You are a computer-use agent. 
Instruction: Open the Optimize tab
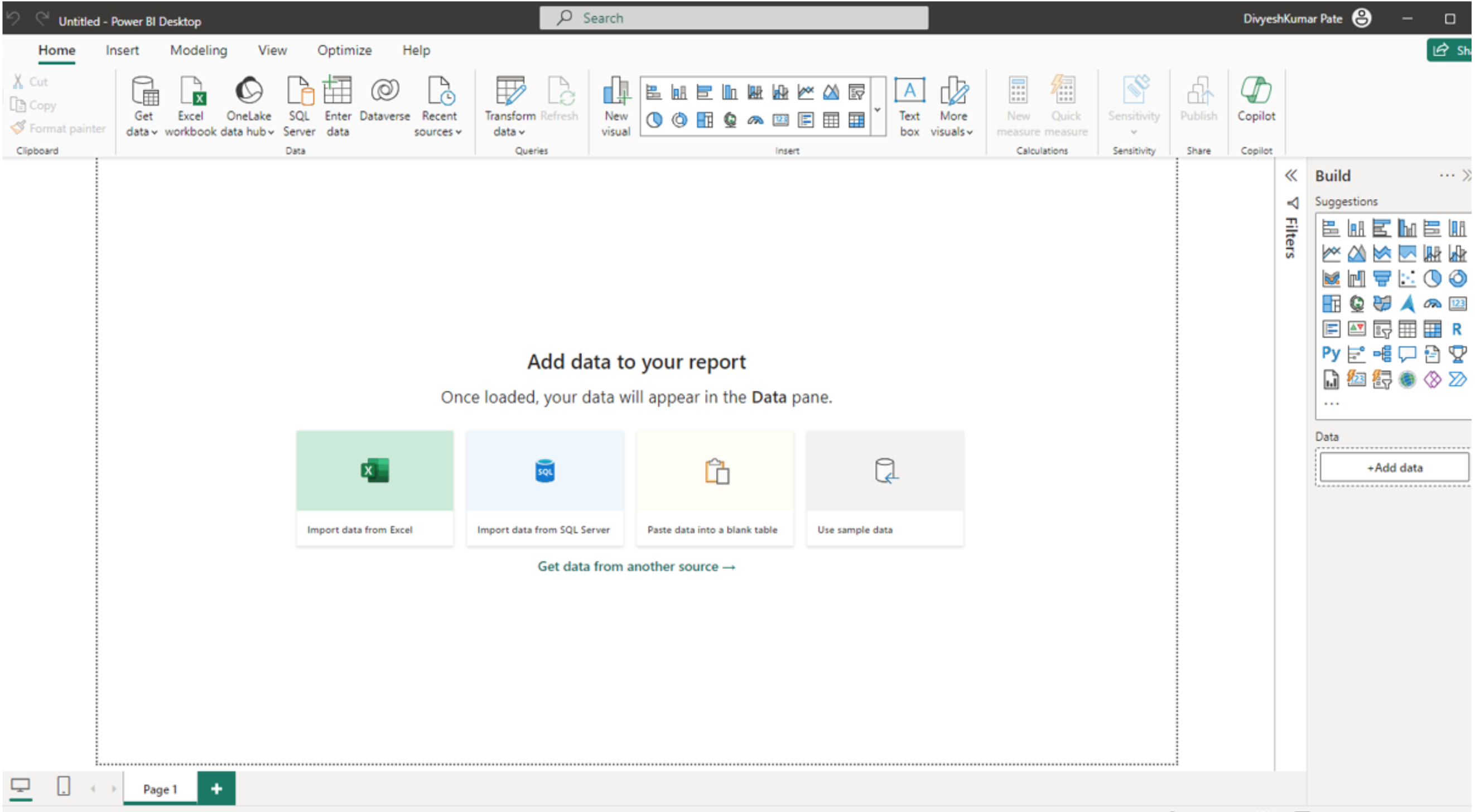tap(345, 50)
